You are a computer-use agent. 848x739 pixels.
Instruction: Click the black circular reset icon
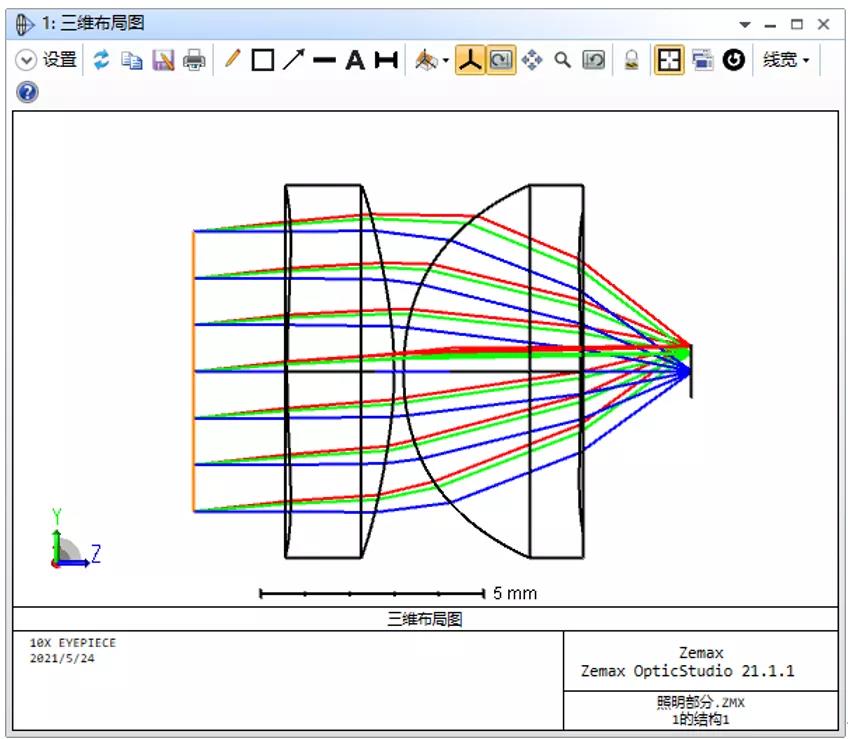[x=733, y=60]
